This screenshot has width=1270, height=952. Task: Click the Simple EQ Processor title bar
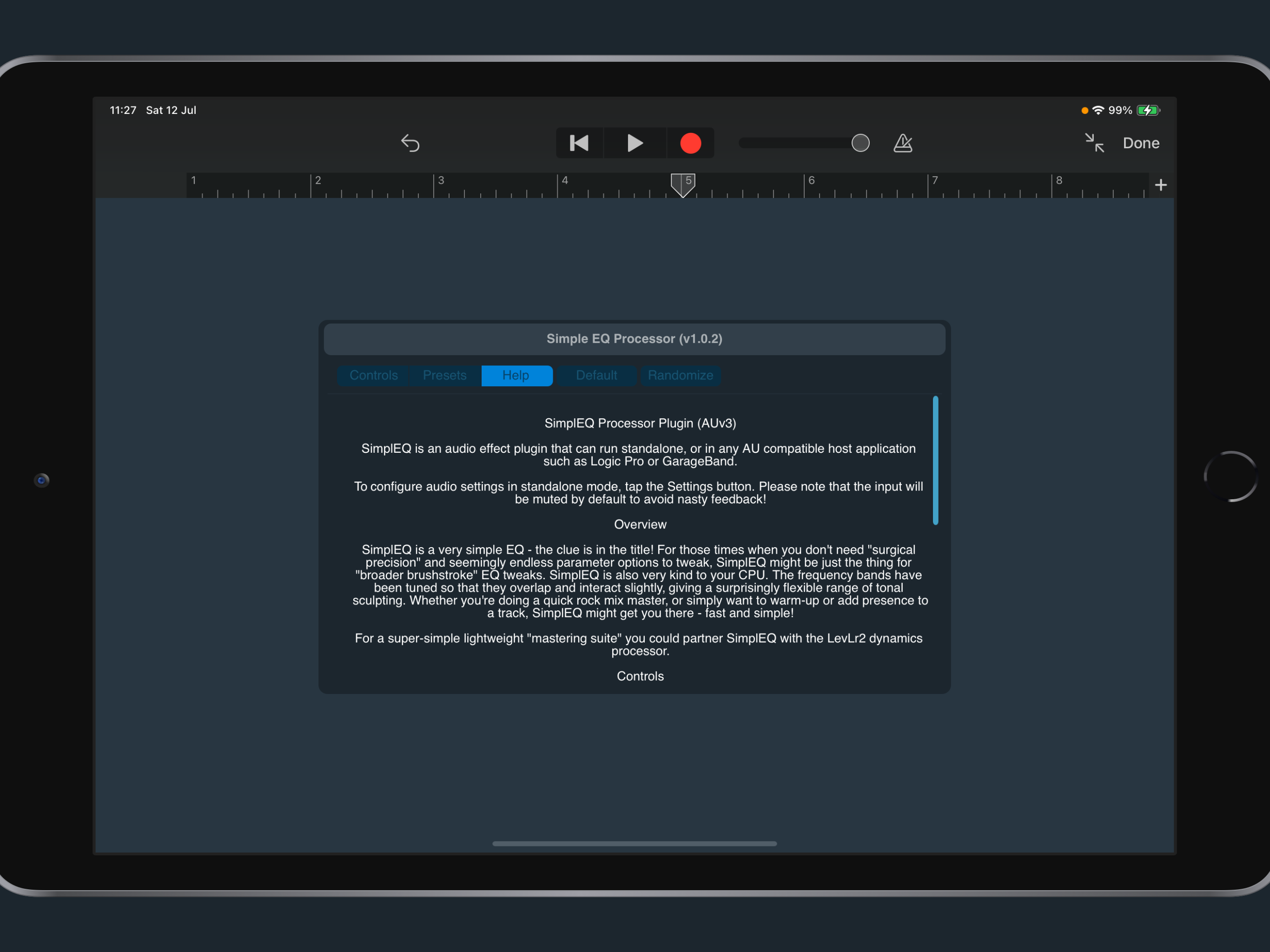[635, 339]
